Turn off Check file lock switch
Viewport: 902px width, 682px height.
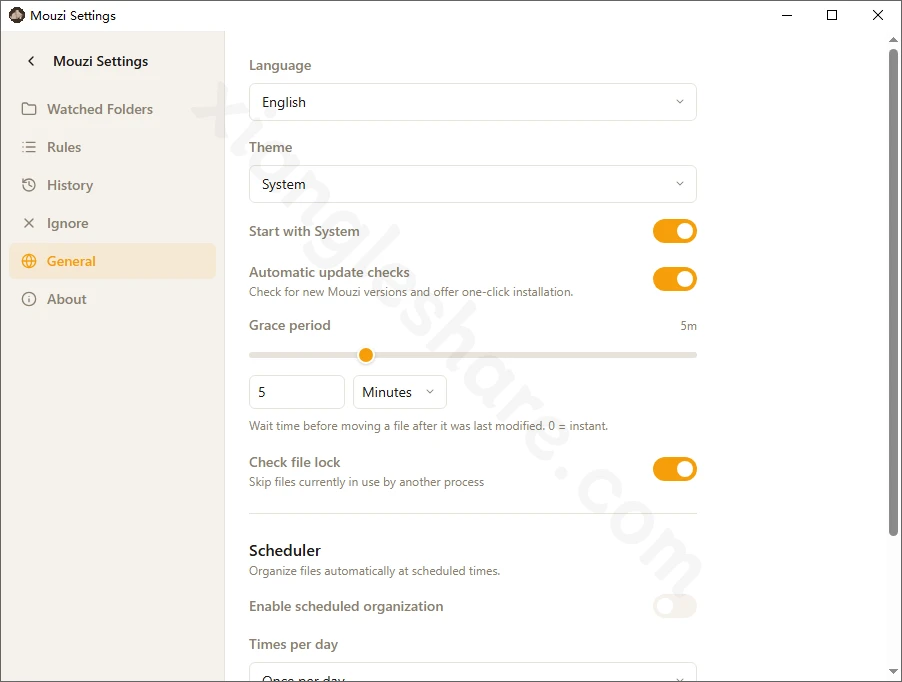[x=675, y=469]
